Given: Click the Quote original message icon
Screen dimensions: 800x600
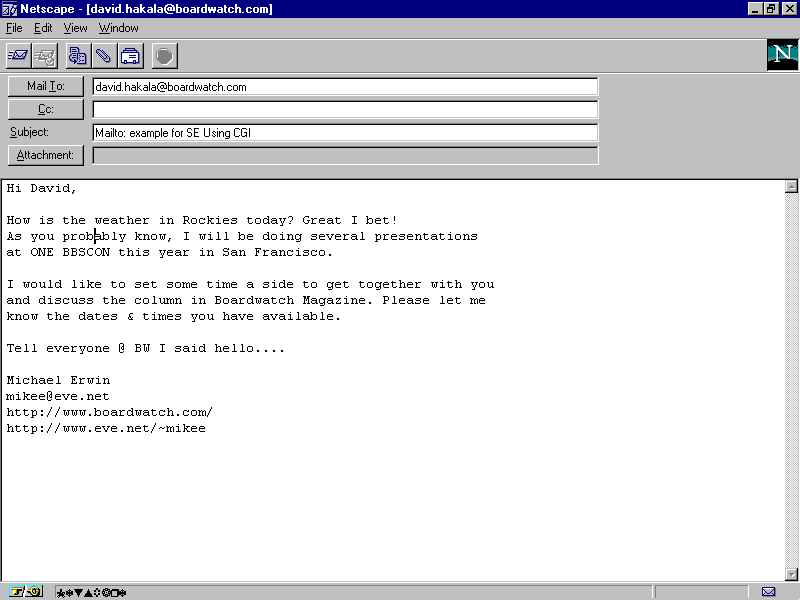Looking at the screenshot, I should [x=78, y=55].
